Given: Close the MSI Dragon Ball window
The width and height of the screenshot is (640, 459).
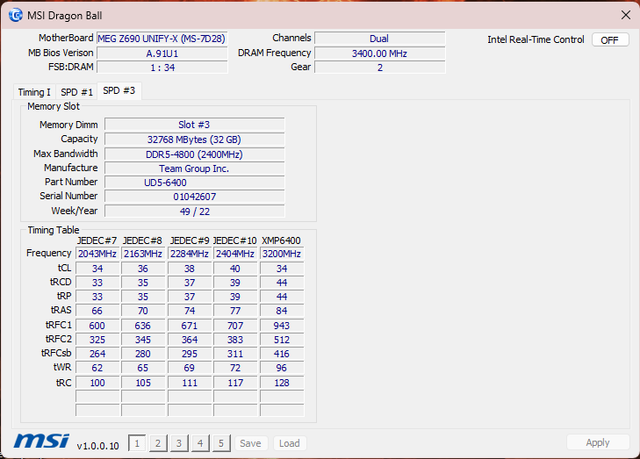Looking at the screenshot, I should [x=625, y=15].
